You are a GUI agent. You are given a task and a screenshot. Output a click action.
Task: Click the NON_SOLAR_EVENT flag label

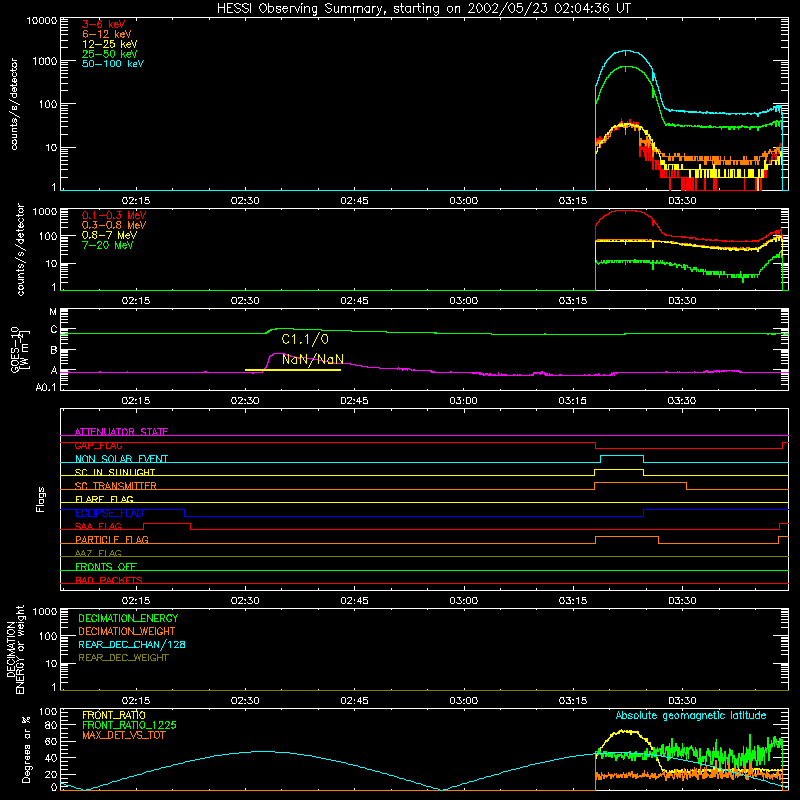(121, 459)
